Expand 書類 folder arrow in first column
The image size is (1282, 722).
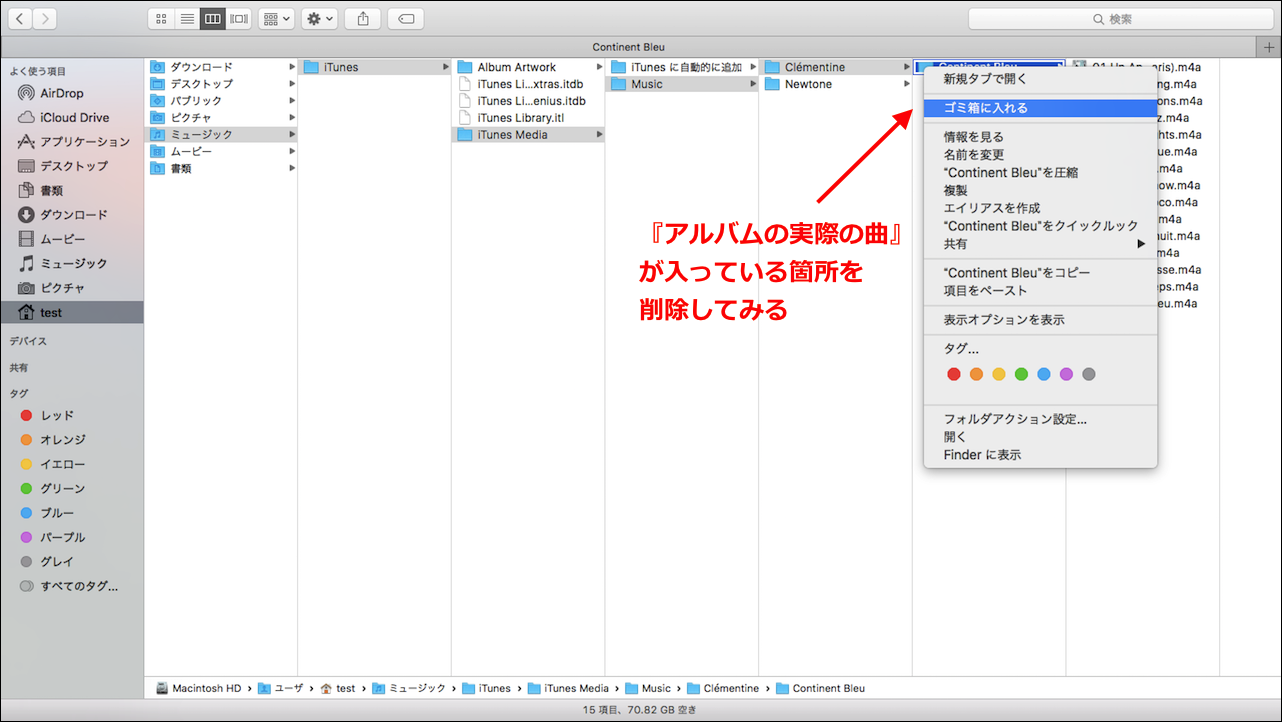pos(292,168)
